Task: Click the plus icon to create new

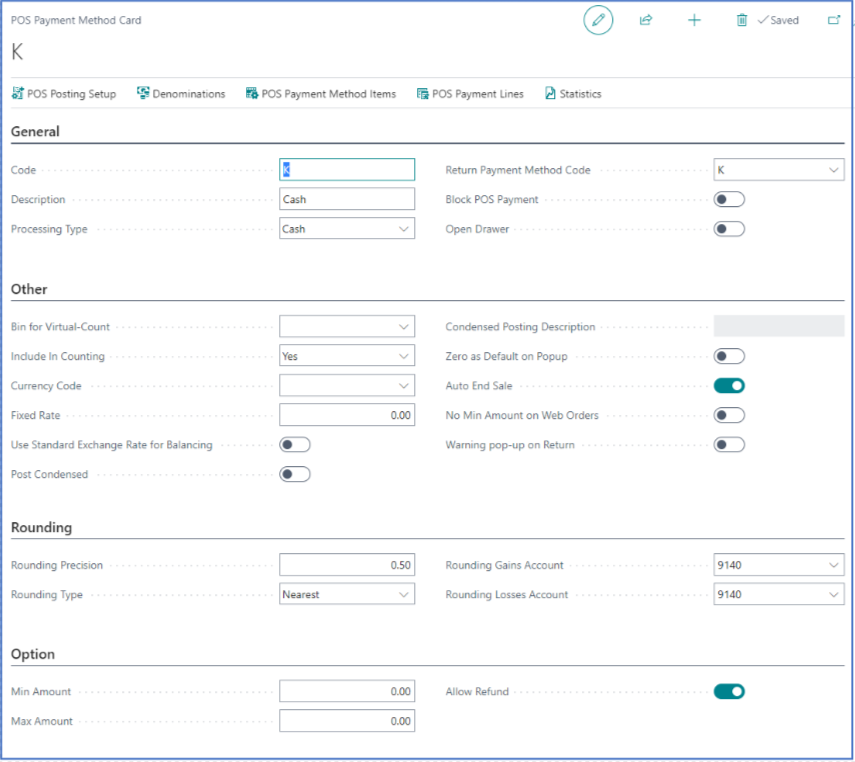Action: click(694, 20)
